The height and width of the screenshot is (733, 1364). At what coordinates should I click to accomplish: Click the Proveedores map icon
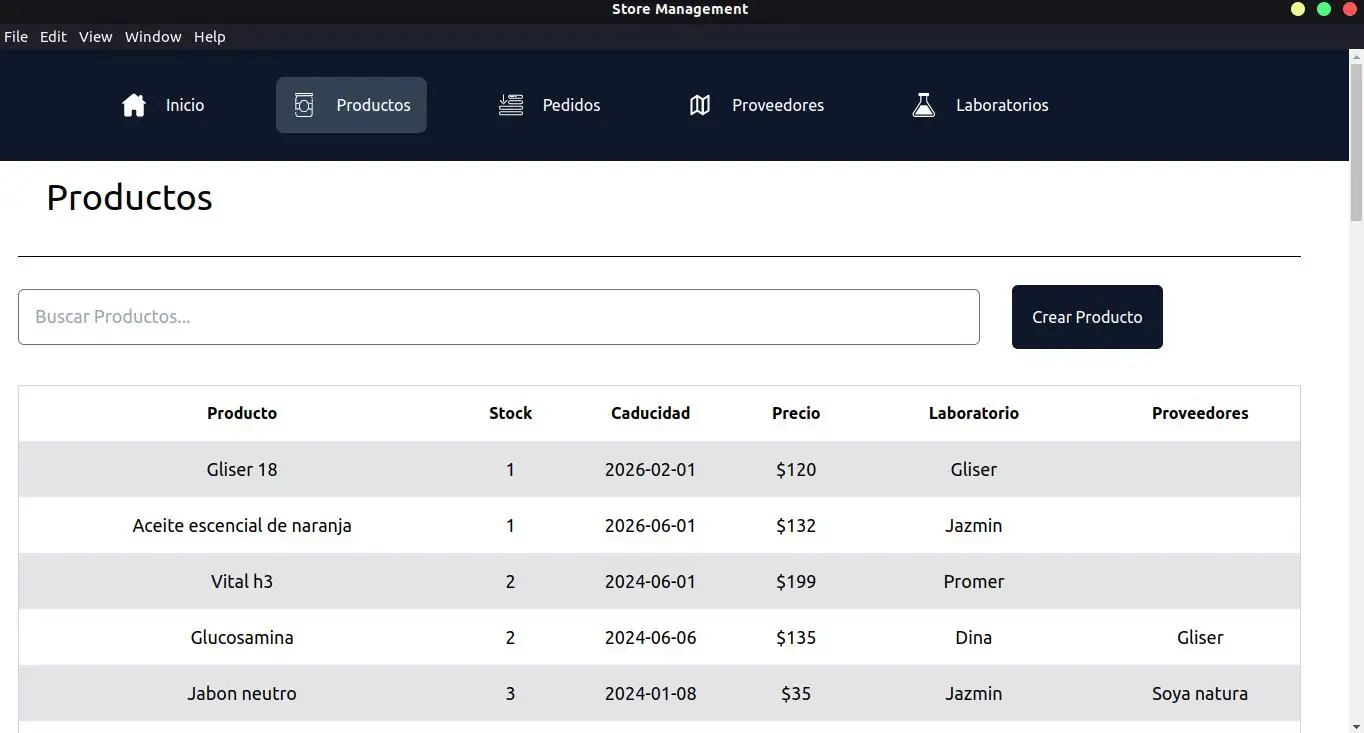[x=699, y=104]
